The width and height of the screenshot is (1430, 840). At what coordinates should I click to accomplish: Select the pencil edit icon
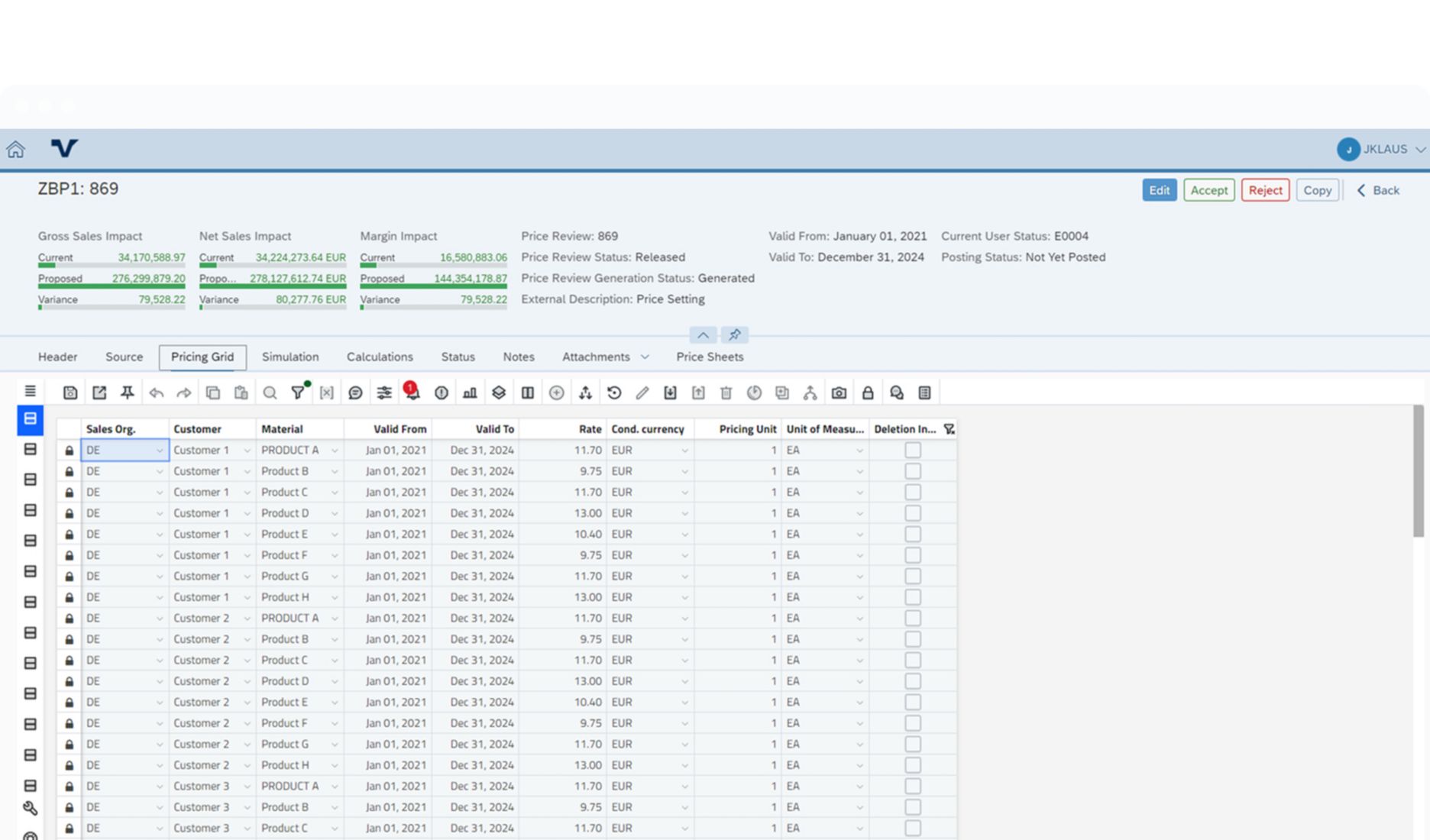click(642, 392)
